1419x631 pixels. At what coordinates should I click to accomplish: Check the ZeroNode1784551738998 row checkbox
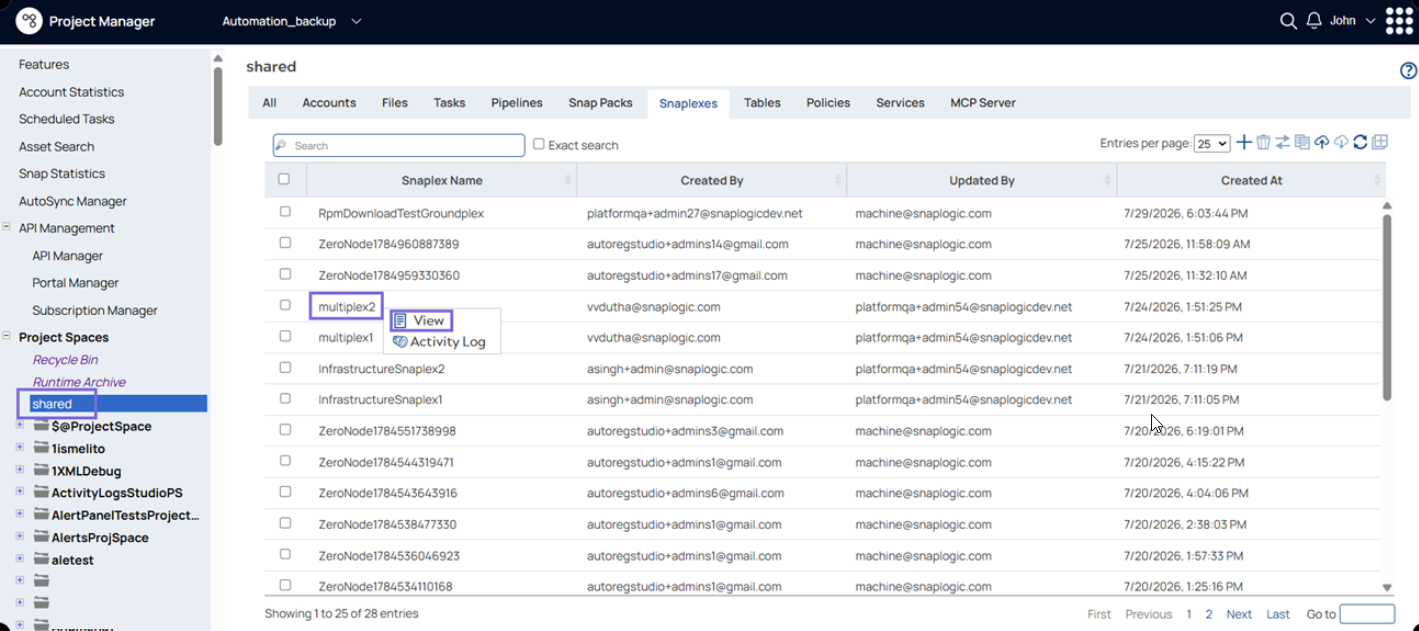285,429
